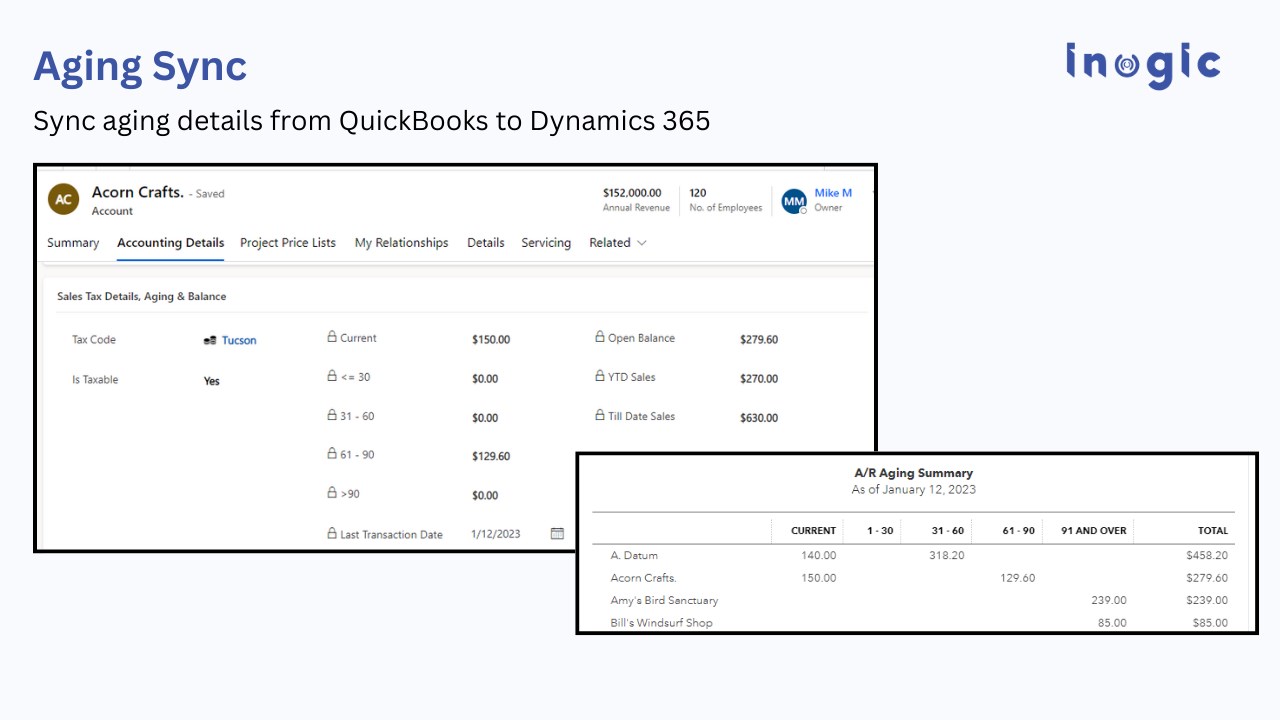Click the 61 - 90 column header in report
Image resolution: width=1280 pixels, height=720 pixels.
(1018, 531)
